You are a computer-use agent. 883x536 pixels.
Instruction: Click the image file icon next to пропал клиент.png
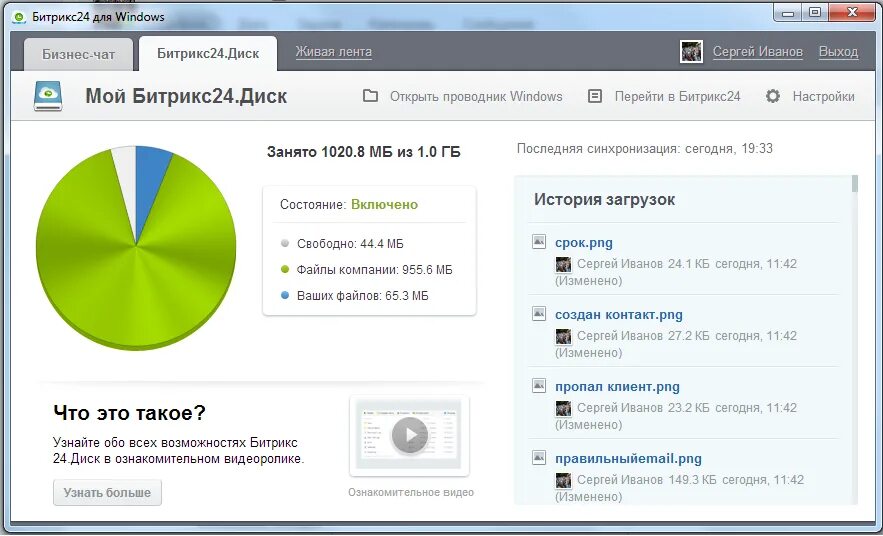point(539,386)
